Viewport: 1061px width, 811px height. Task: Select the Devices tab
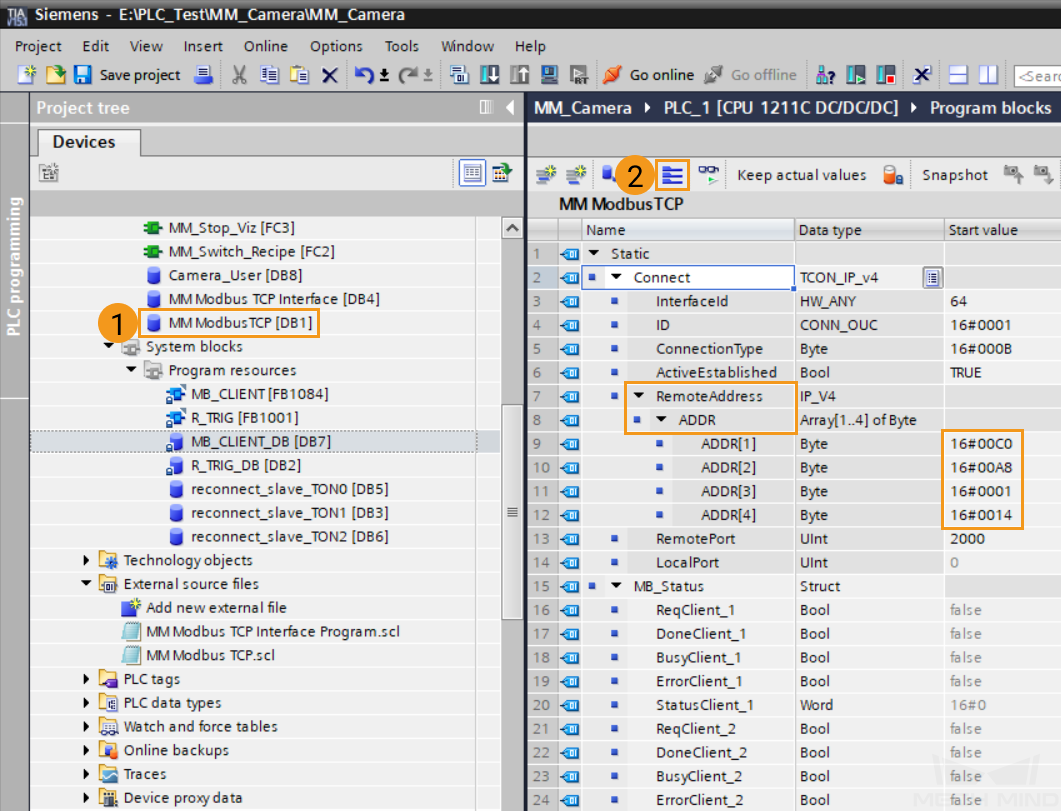(84, 142)
